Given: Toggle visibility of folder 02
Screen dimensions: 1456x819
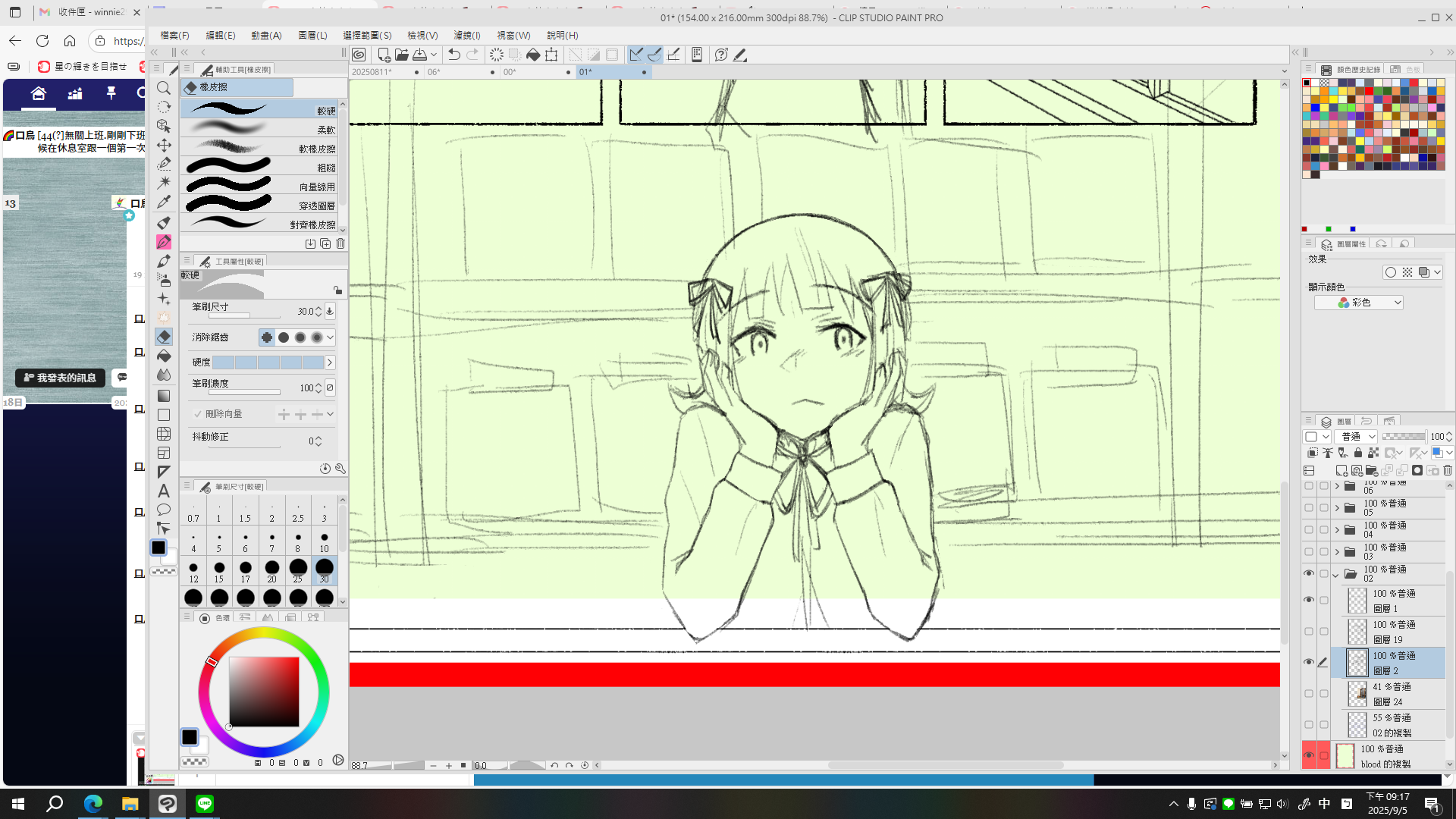Looking at the screenshot, I should [1309, 573].
